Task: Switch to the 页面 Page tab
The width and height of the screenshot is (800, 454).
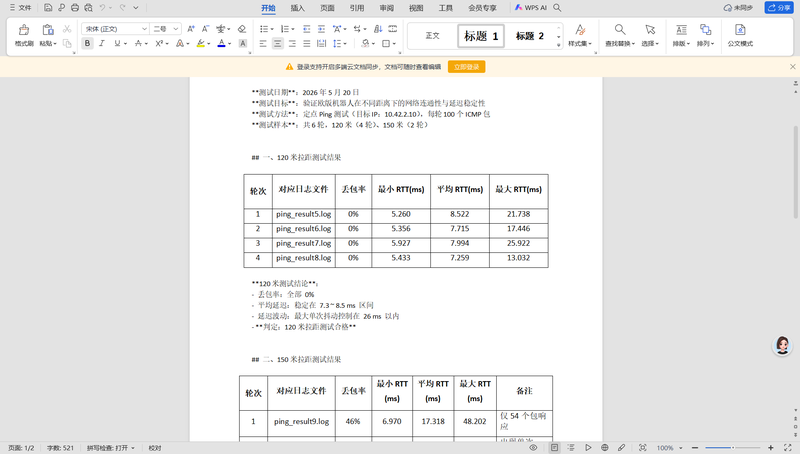Action: 327,8
